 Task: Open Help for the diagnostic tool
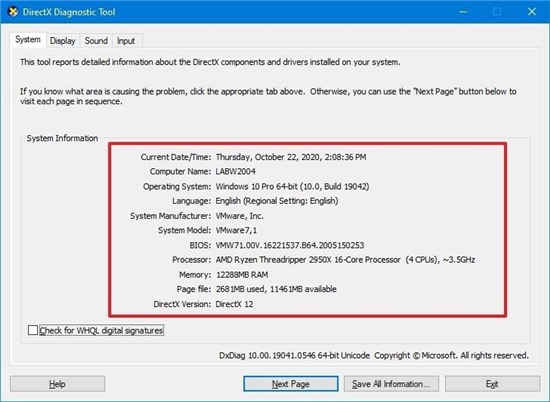tap(58, 384)
